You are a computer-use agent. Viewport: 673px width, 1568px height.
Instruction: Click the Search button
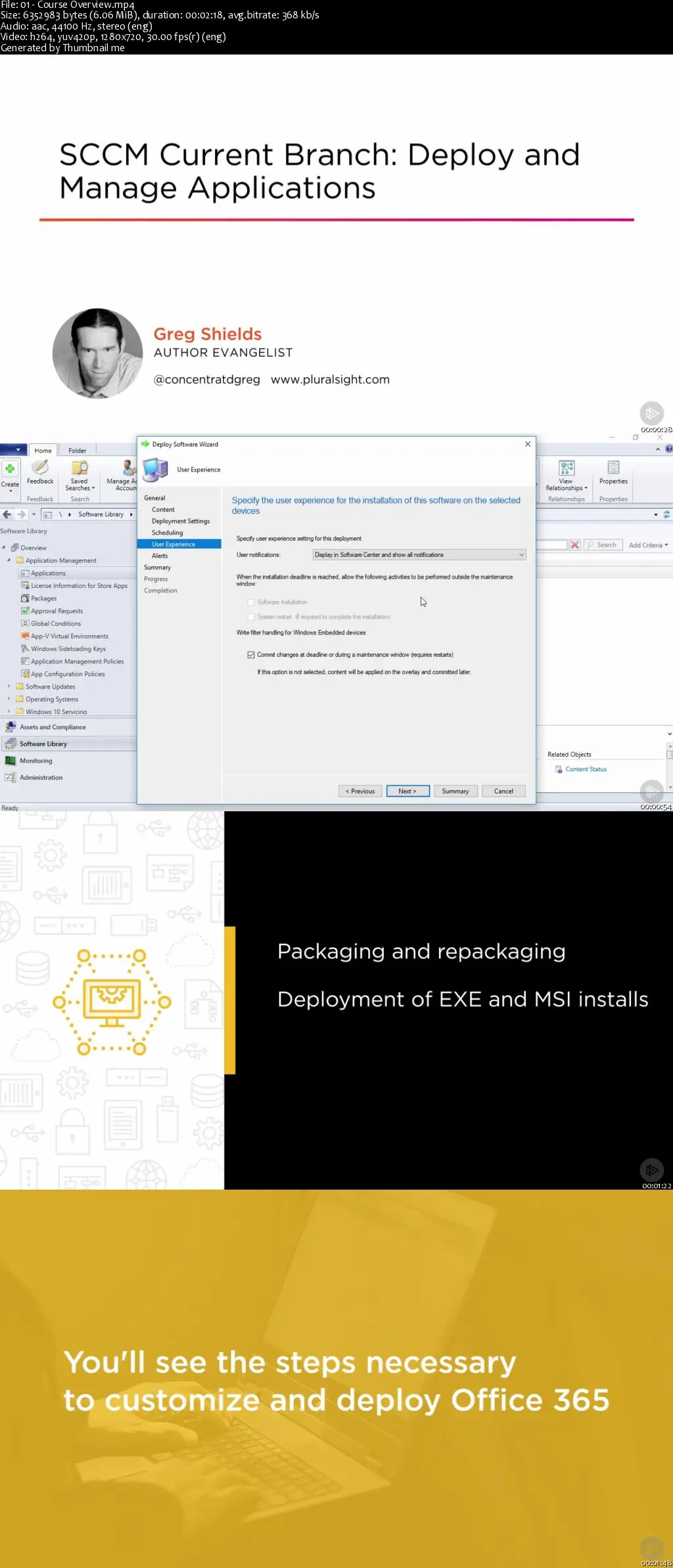tap(602, 545)
